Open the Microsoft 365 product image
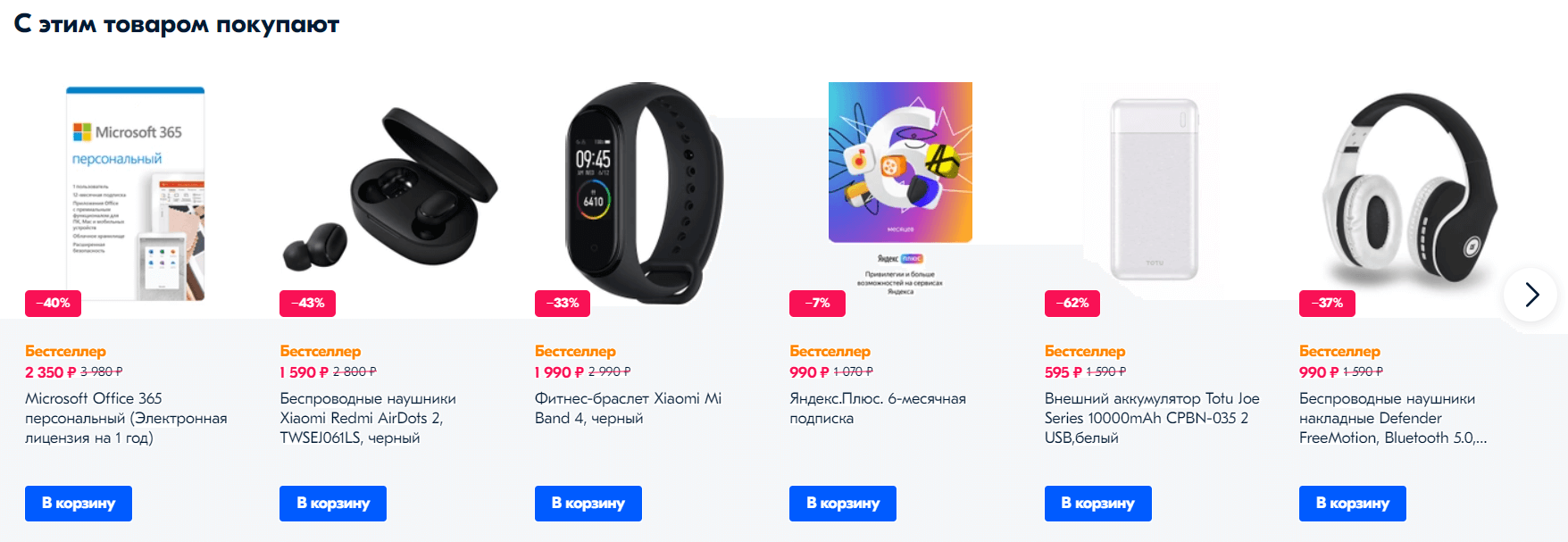Screen dimensions: 1568x542 point(136,194)
